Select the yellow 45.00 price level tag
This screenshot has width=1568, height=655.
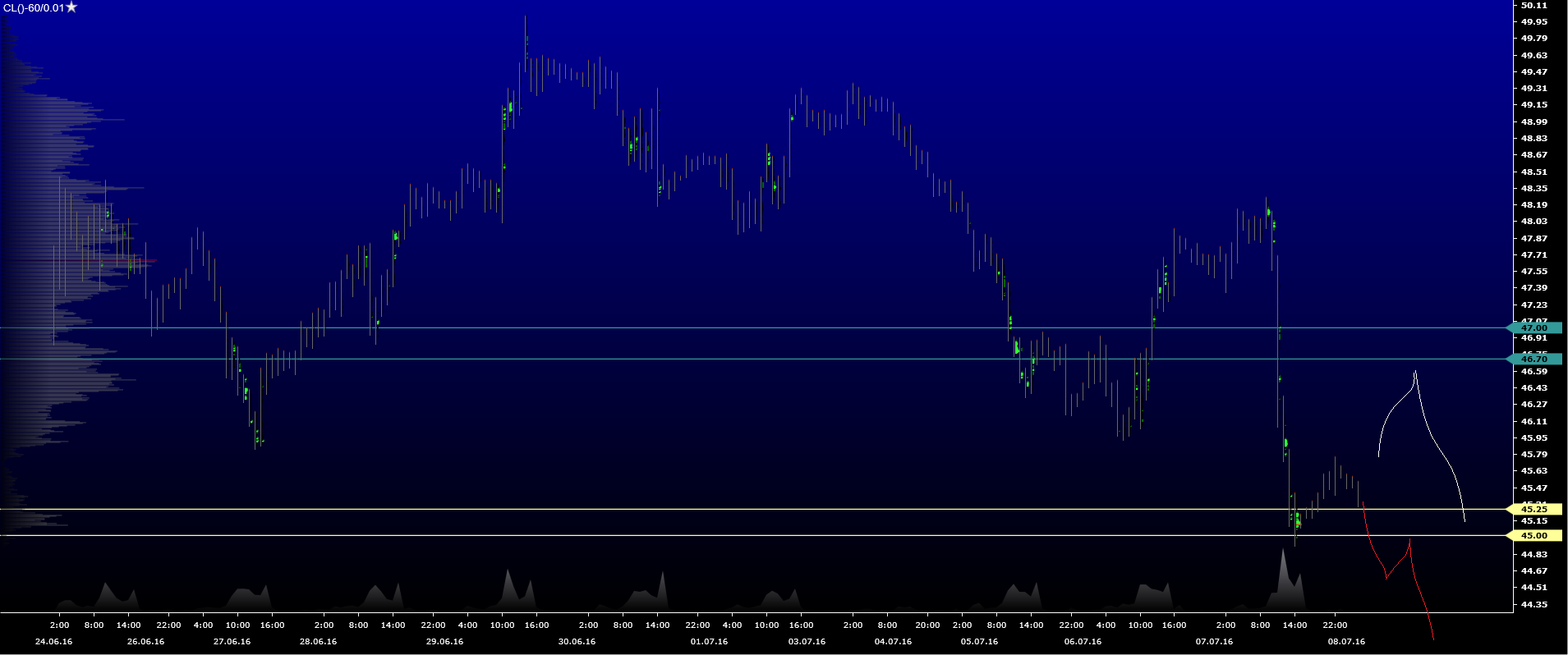pyautogui.click(x=1534, y=536)
